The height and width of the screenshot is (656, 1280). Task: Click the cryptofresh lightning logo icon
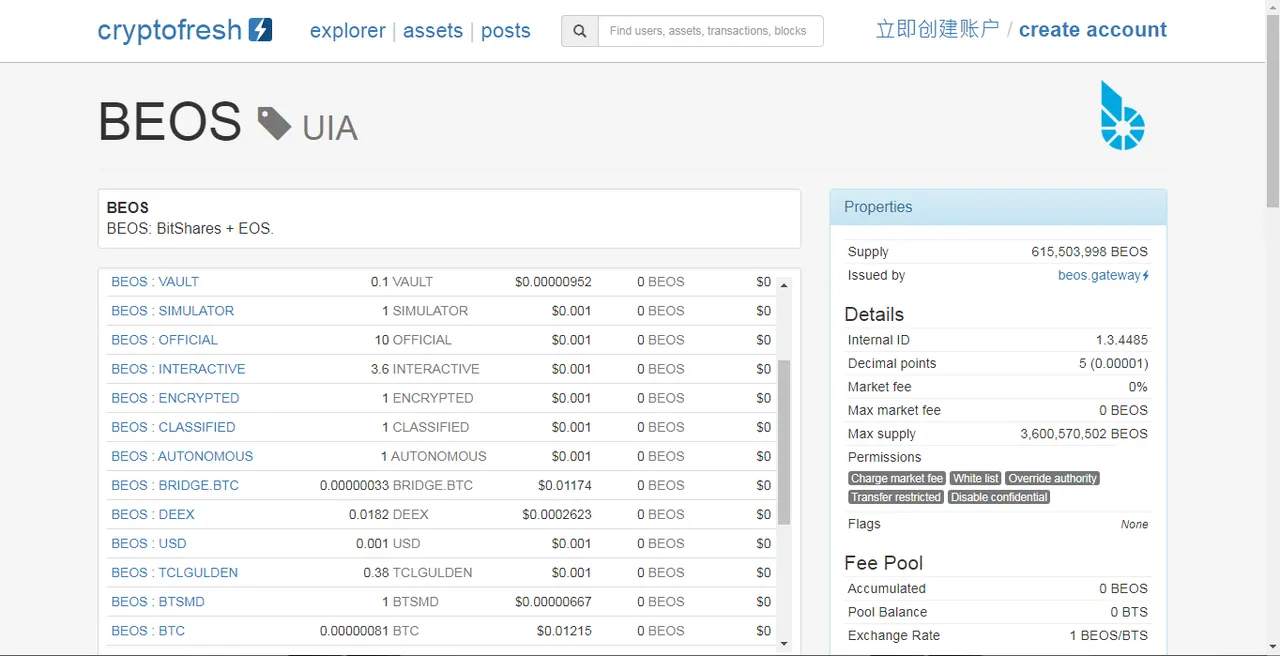pyautogui.click(x=260, y=30)
